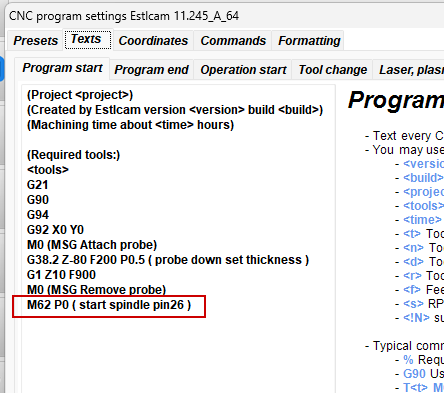Click the G90 line in the editor

(x=38, y=200)
